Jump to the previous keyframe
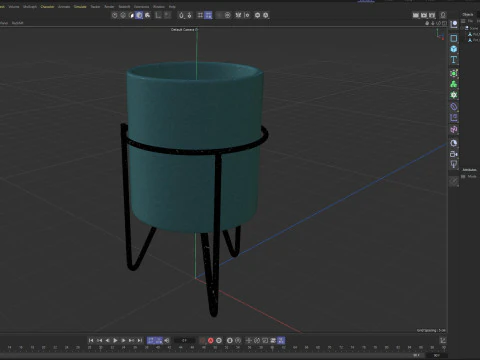This screenshot has height=360, width=480. pos(99,340)
